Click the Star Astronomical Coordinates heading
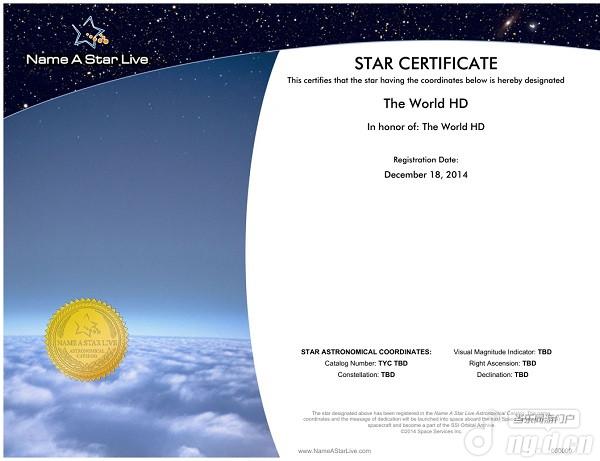This screenshot has width=600, height=461. [366, 352]
